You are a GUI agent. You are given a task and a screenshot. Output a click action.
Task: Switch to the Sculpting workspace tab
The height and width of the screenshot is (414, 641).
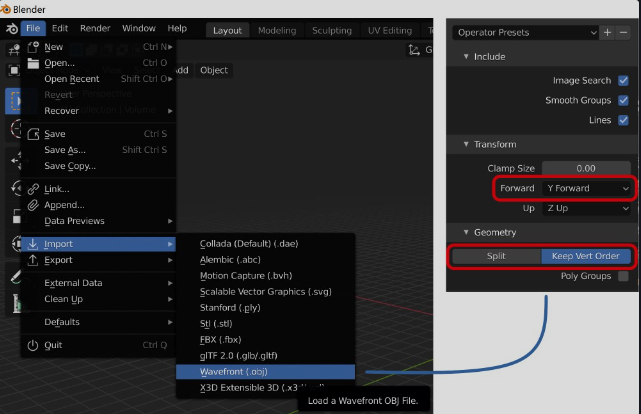pos(332,31)
